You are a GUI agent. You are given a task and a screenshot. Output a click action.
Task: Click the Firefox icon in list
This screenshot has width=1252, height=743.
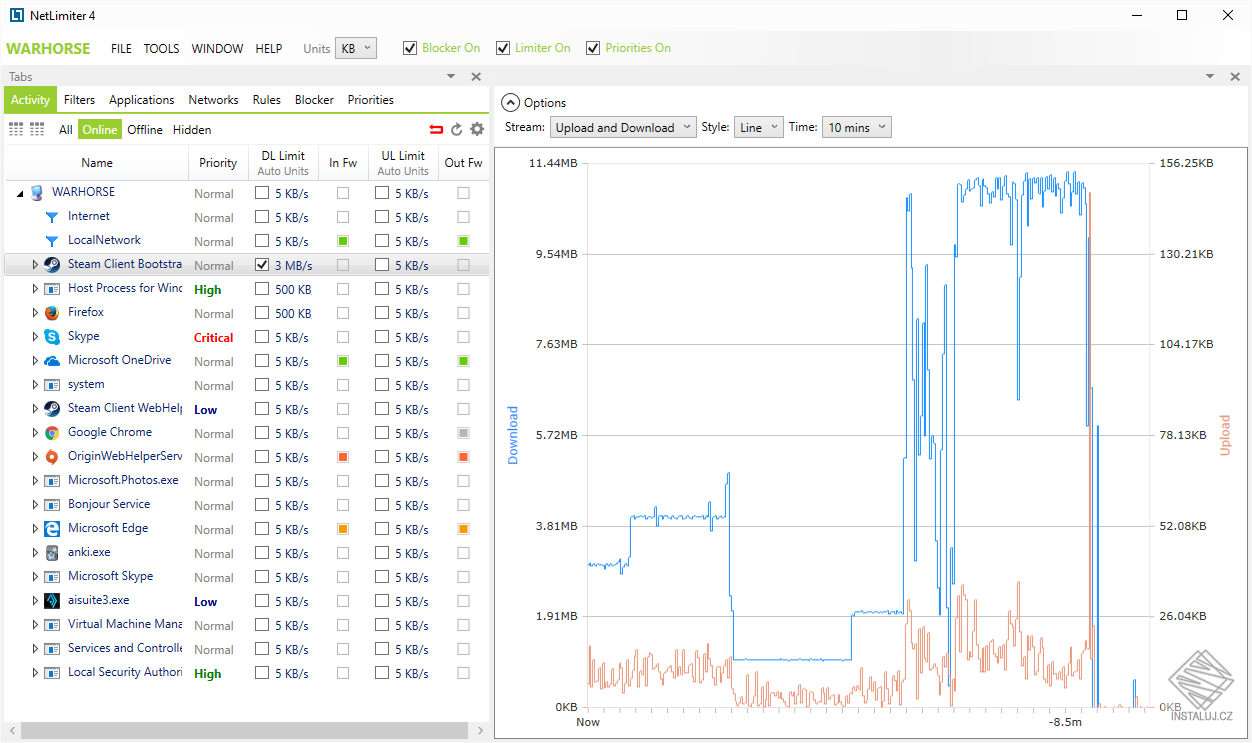[52, 313]
